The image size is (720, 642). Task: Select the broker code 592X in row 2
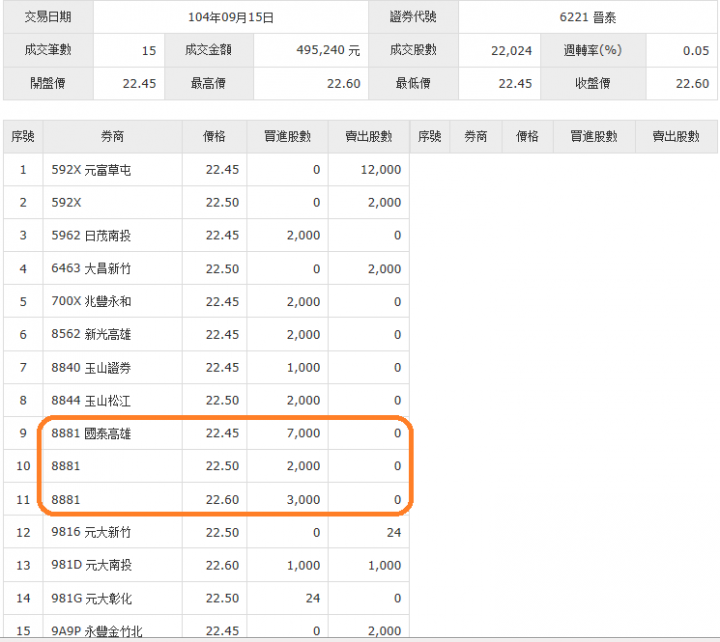(66, 203)
